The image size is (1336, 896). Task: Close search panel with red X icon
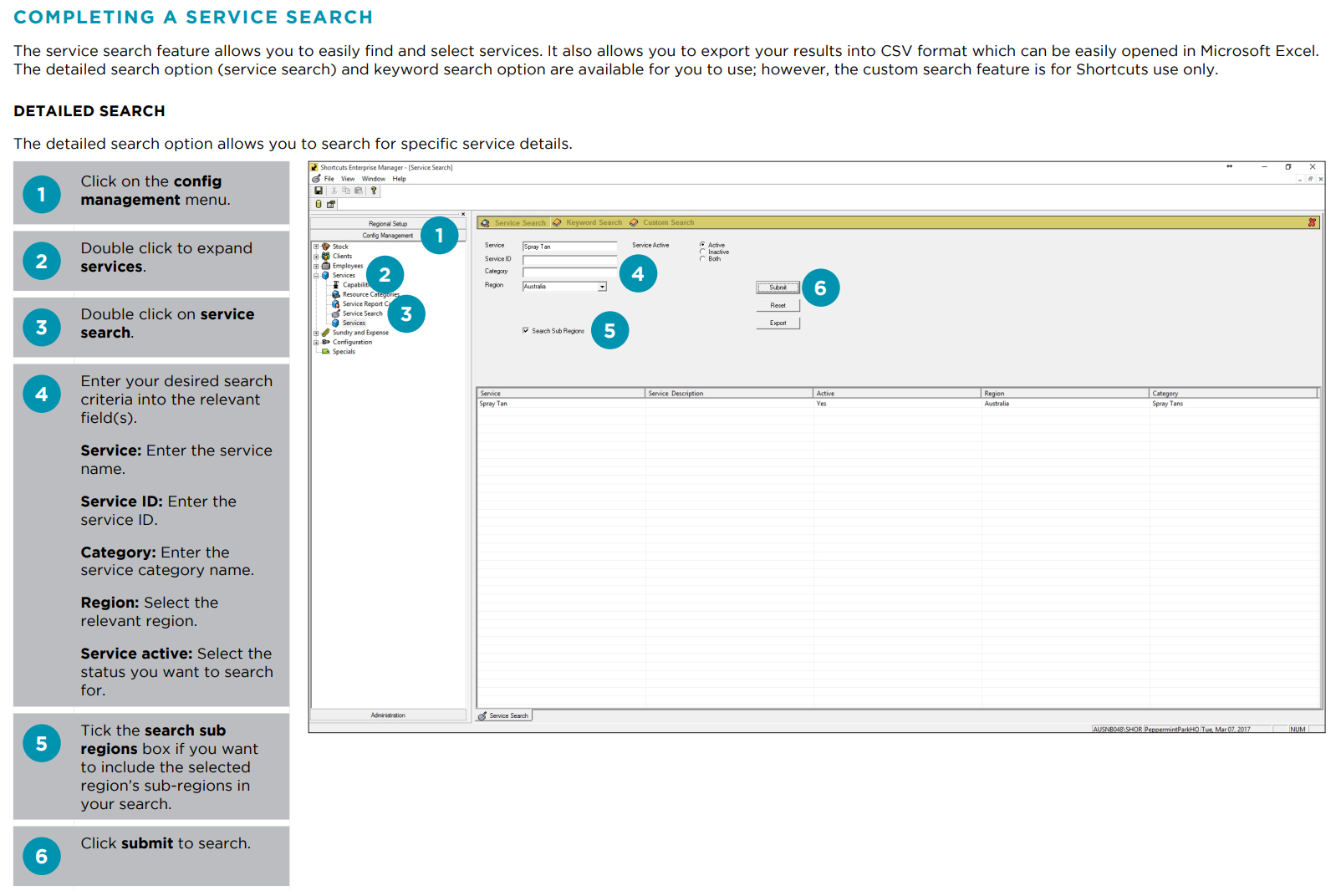coord(1312,222)
